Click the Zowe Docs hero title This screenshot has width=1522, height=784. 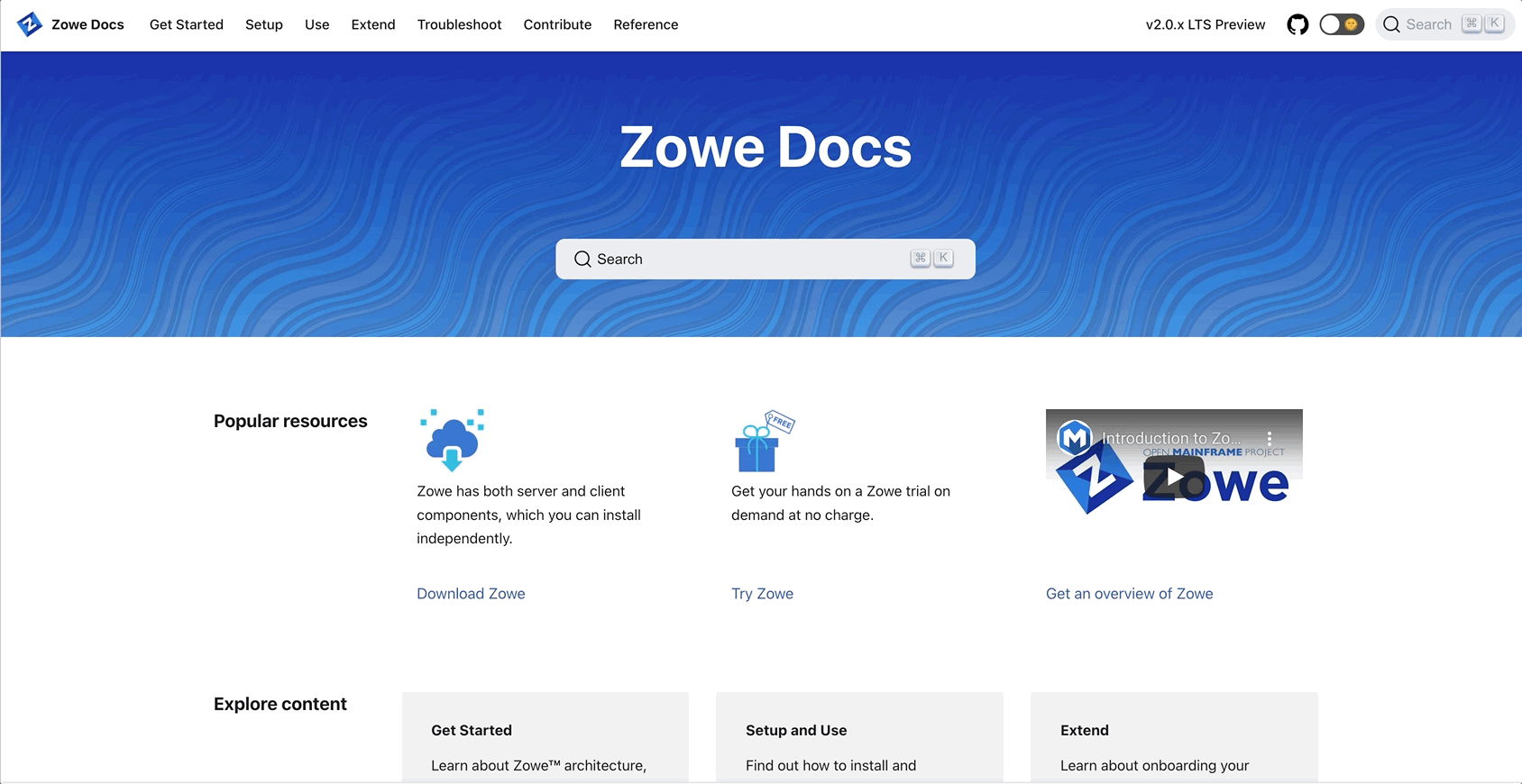[x=766, y=147]
